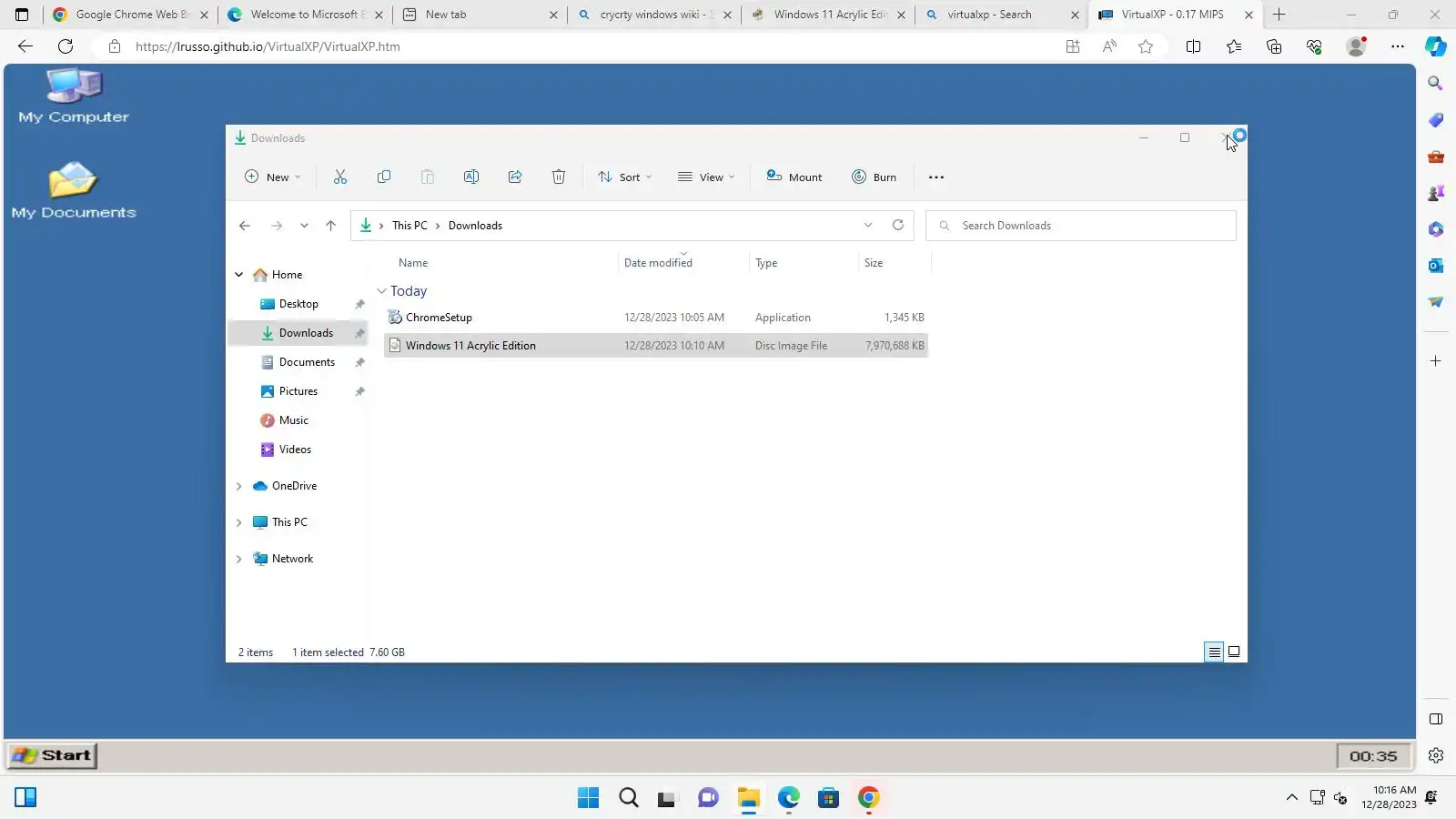Screen dimensions: 1456x819
Task: Open the My Computer desktop icon
Action: (74, 96)
